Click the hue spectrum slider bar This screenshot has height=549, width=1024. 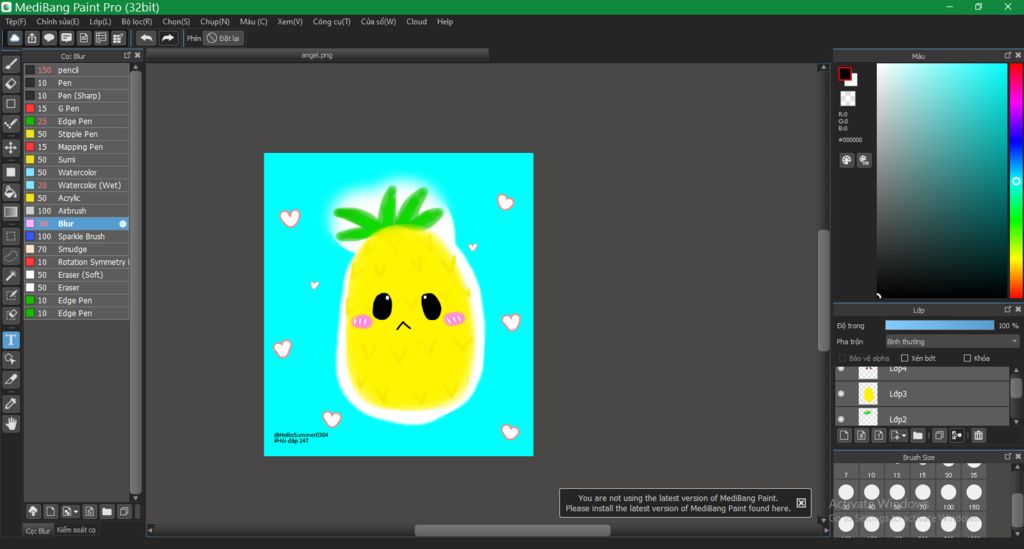1016,181
